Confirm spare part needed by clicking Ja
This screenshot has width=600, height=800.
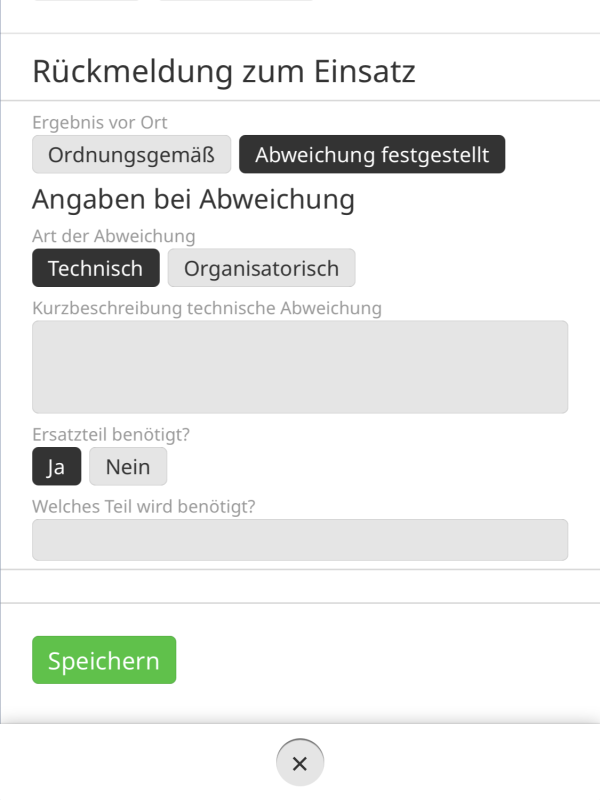click(x=56, y=466)
